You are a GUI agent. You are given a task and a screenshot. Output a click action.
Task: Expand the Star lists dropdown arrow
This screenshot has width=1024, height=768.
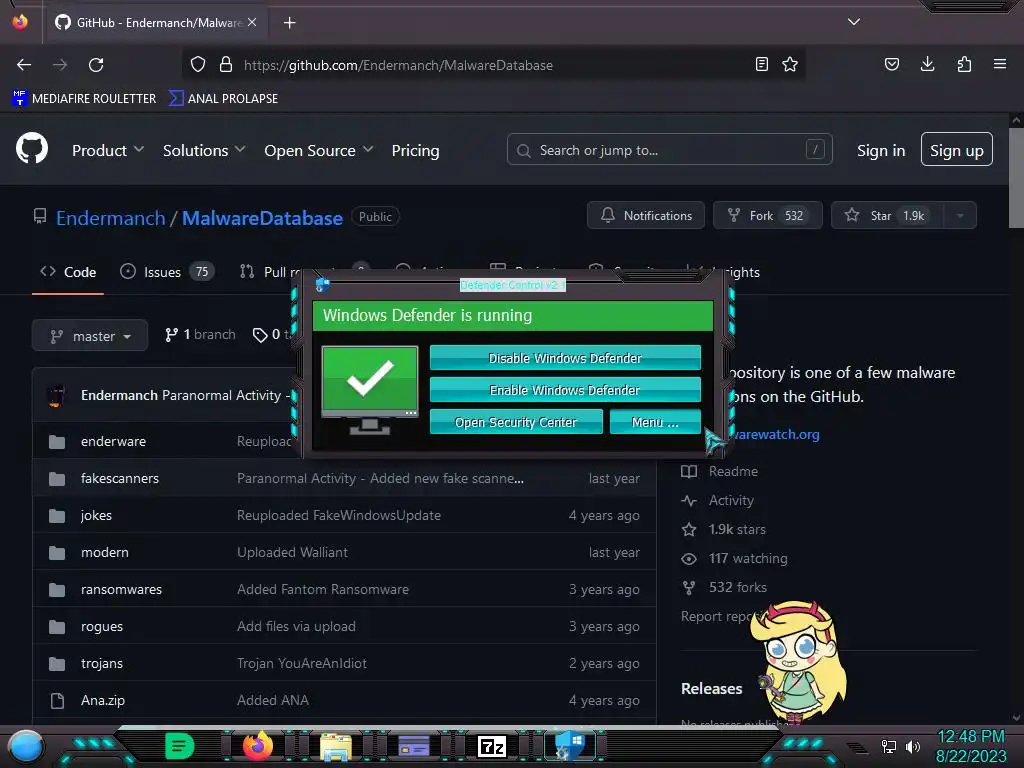coord(960,215)
